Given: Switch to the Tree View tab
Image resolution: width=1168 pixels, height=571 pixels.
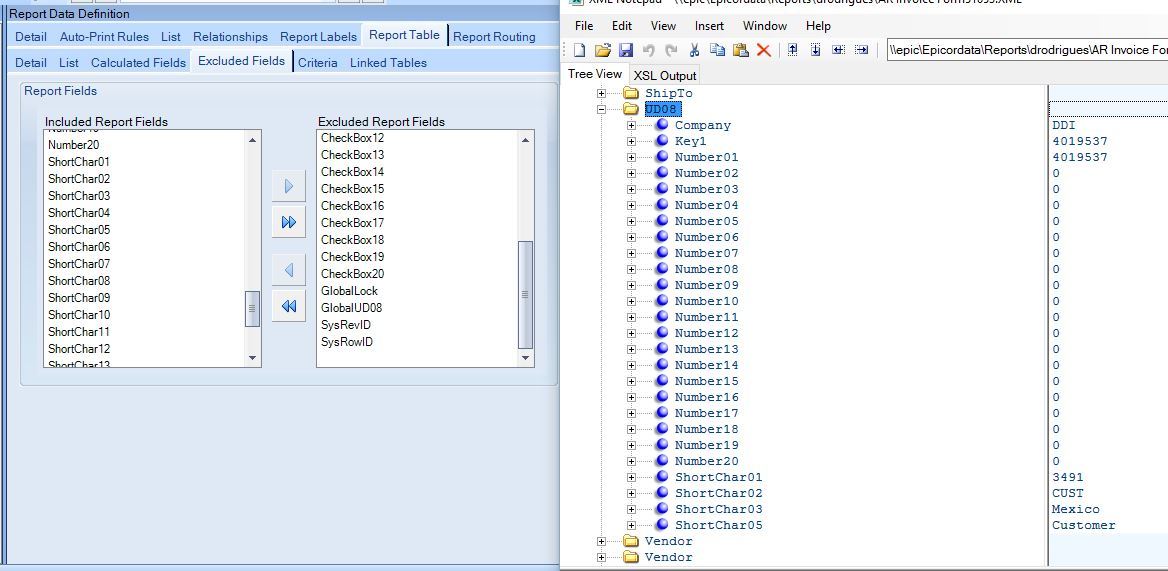Looking at the screenshot, I should point(594,74).
